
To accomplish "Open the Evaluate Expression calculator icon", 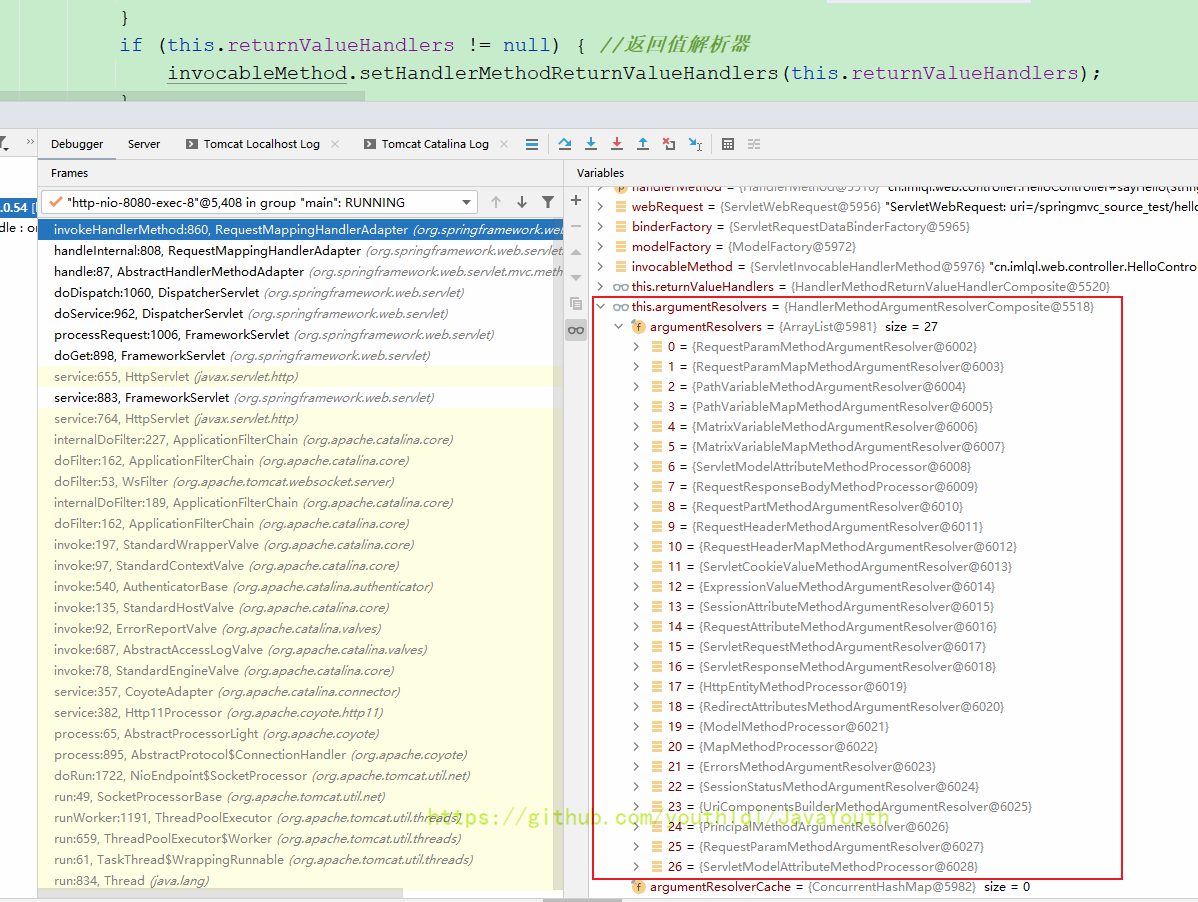I will click(728, 144).
